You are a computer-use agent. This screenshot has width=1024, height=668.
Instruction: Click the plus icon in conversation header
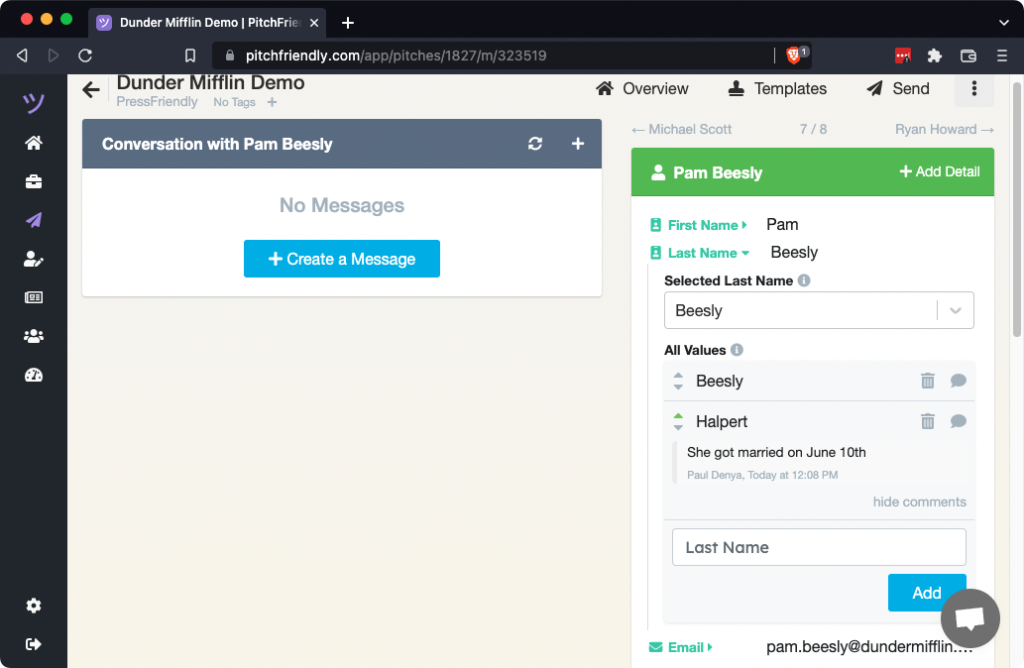[x=577, y=144]
